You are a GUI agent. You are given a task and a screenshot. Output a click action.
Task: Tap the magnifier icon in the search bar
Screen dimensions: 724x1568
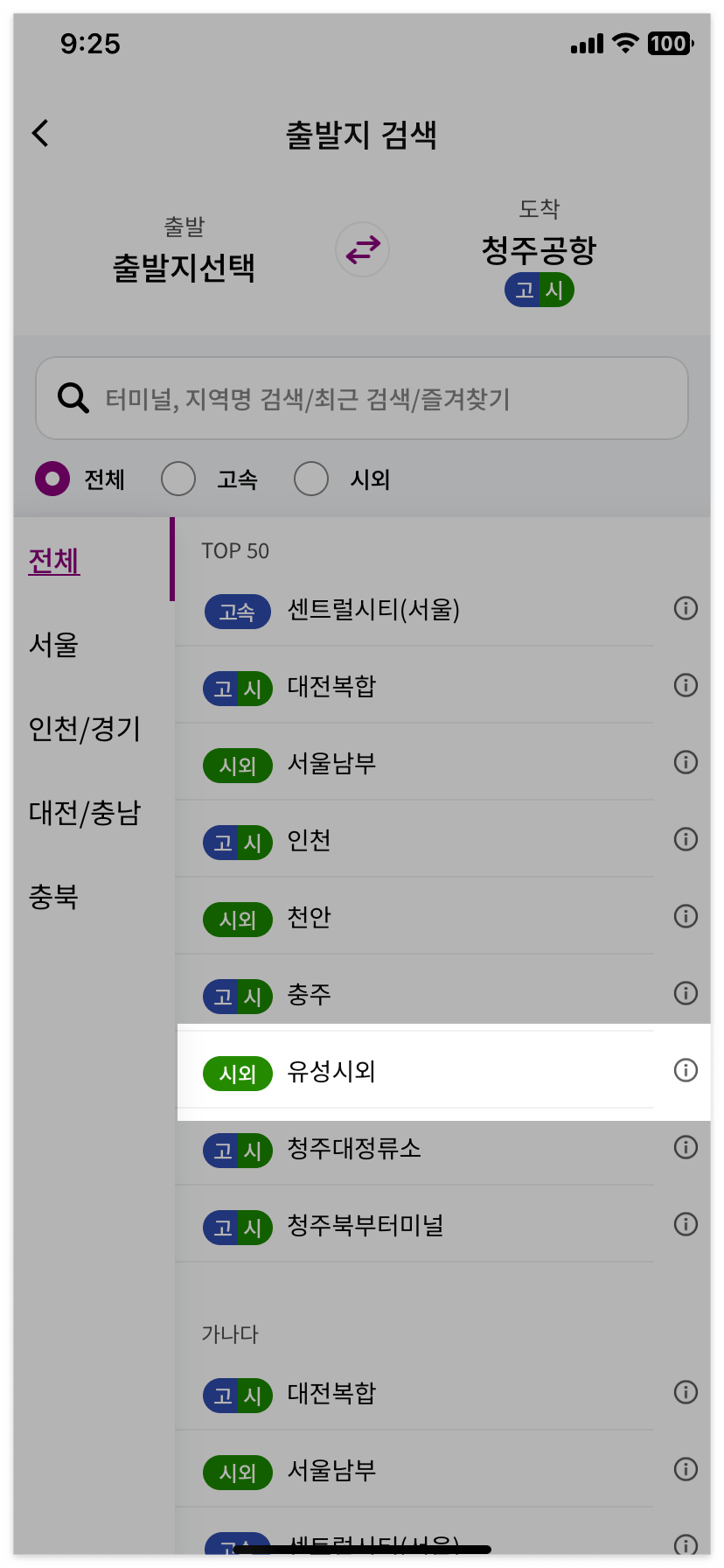tap(73, 397)
